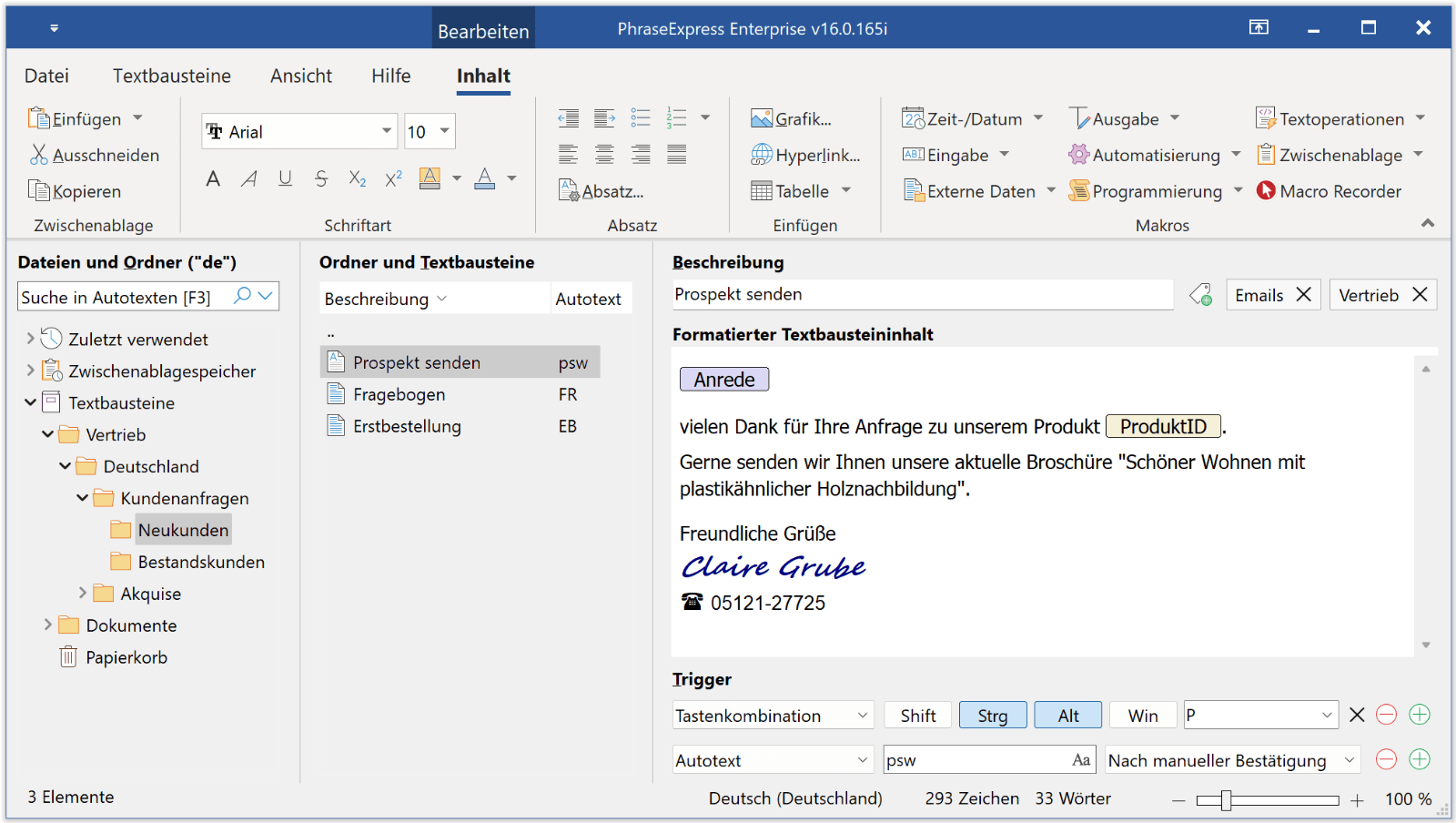Collapse the Kundenanfragen folder

click(83, 498)
